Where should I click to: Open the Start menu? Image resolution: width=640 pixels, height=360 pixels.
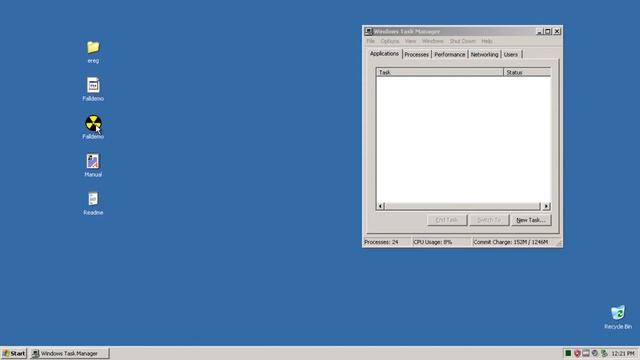pyautogui.click(x=14, y=353)
